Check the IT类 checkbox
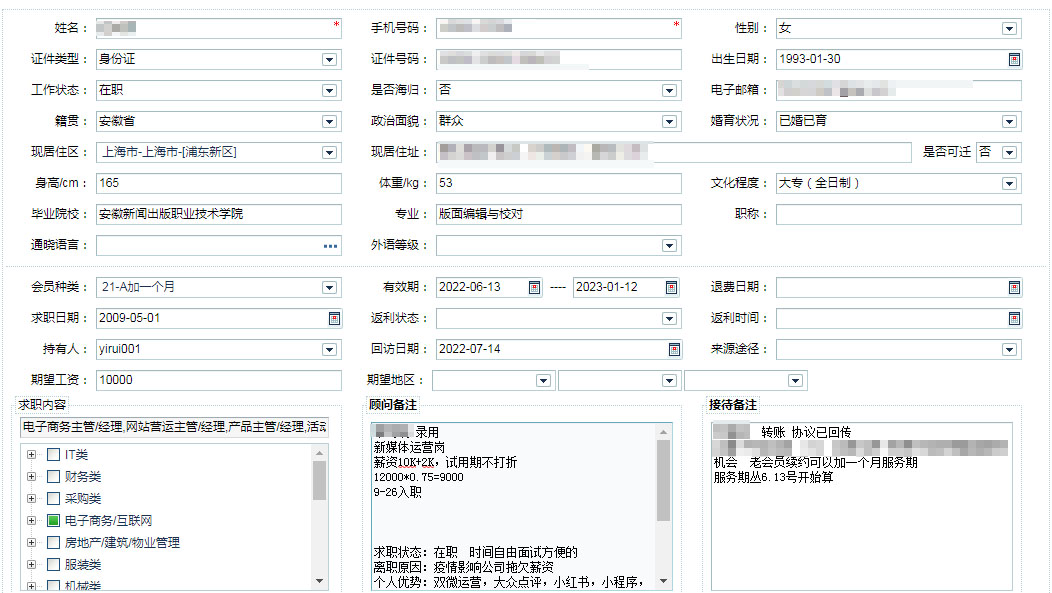 pyautogui.click(x=54, y=455)
